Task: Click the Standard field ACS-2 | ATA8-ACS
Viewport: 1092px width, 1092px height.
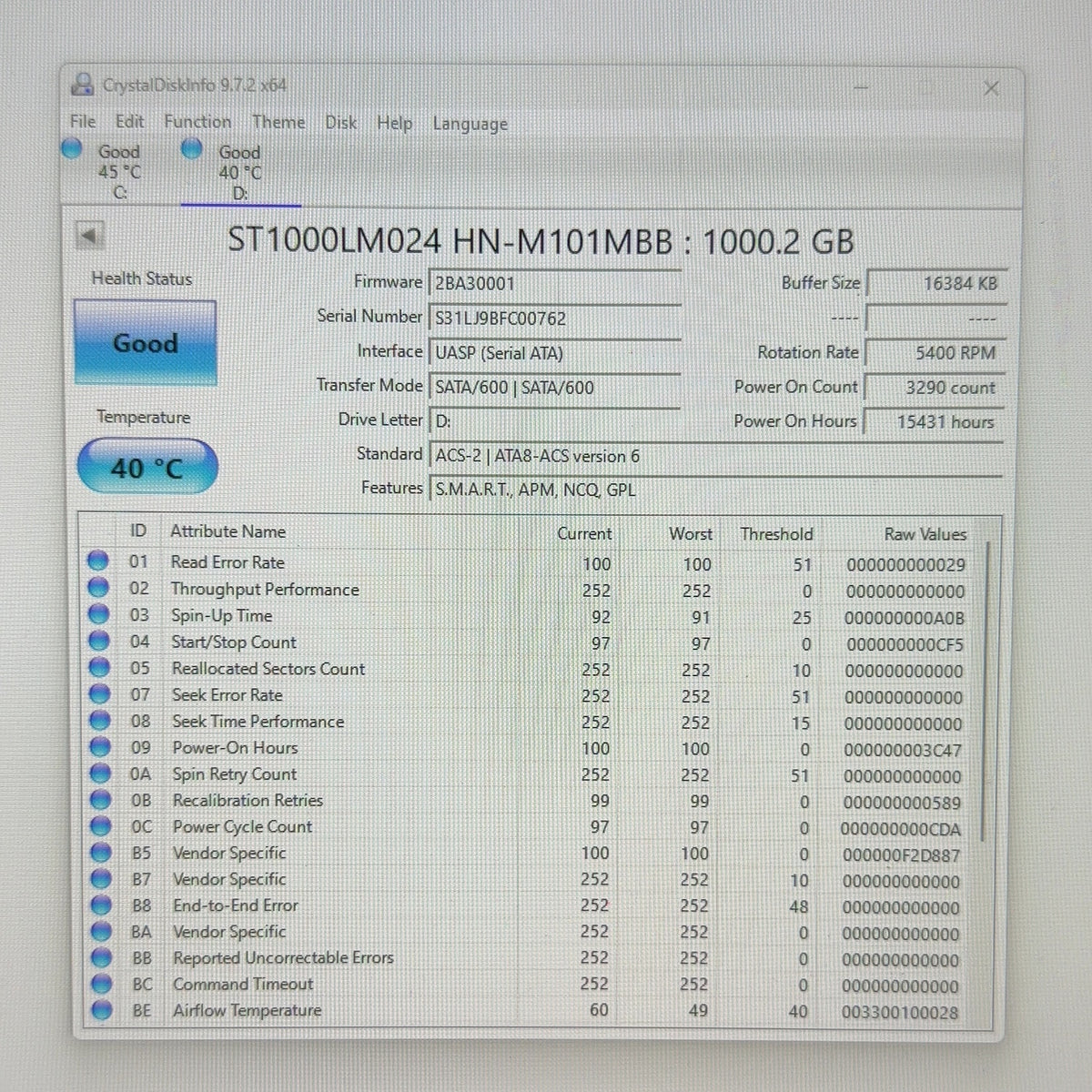Action: click(716, 456)
